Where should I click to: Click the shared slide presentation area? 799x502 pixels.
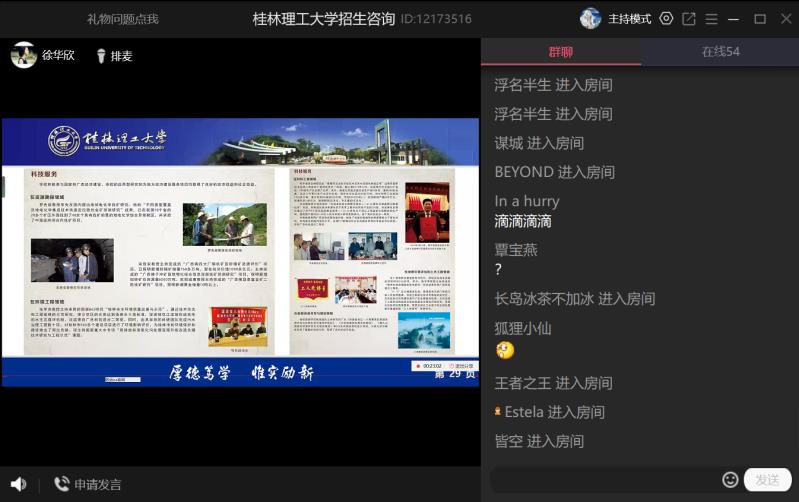240,251
